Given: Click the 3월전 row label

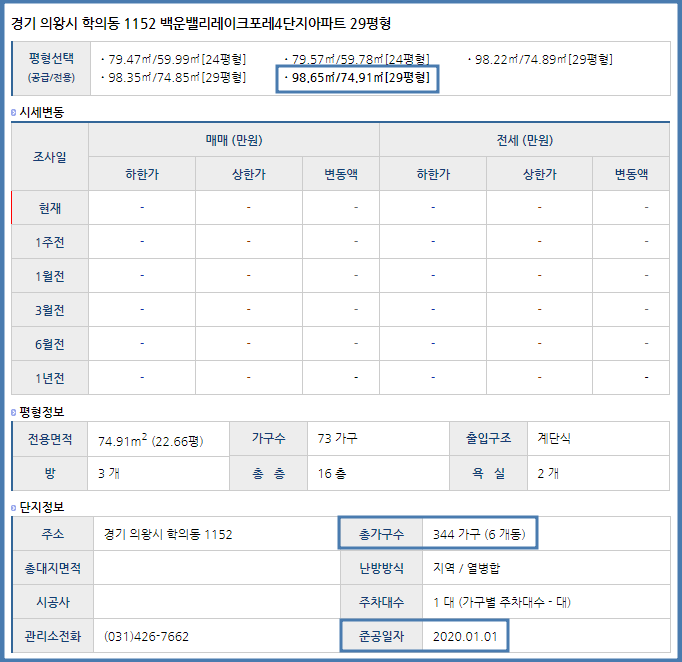Looking at the screenshot, I should point(50,310).
